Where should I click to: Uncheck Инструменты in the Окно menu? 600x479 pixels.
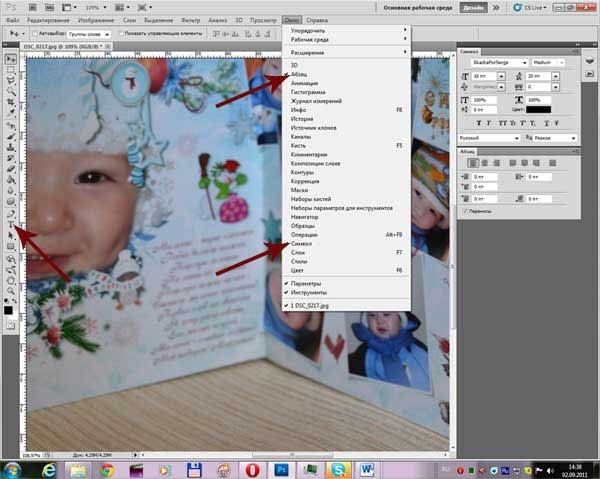point(346,293)
